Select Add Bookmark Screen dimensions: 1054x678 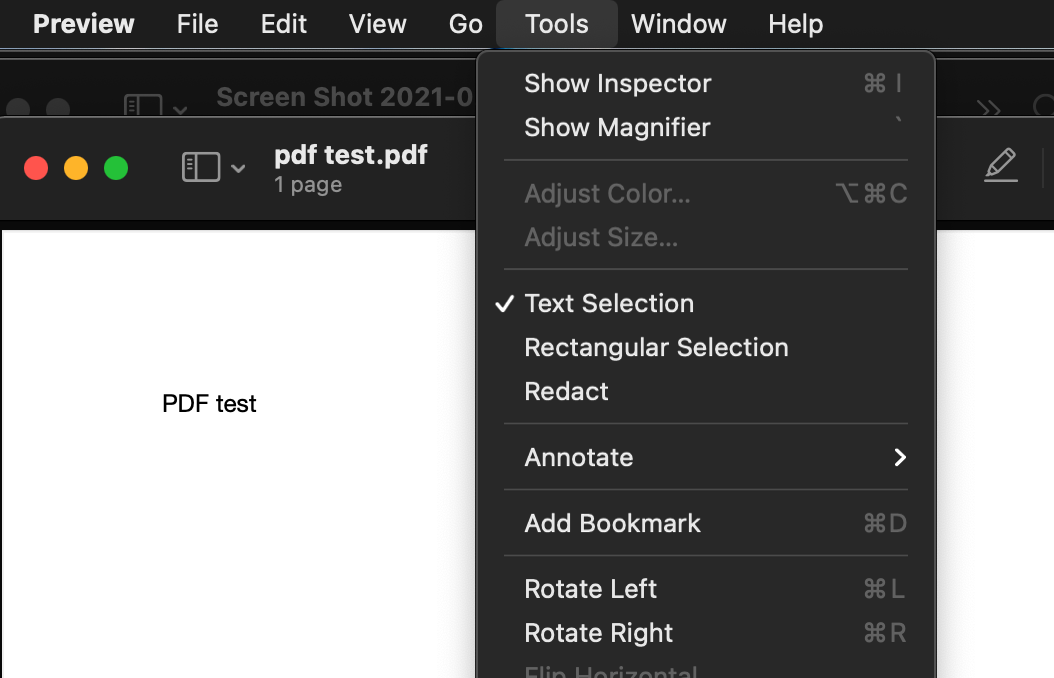tap(612, 523)
